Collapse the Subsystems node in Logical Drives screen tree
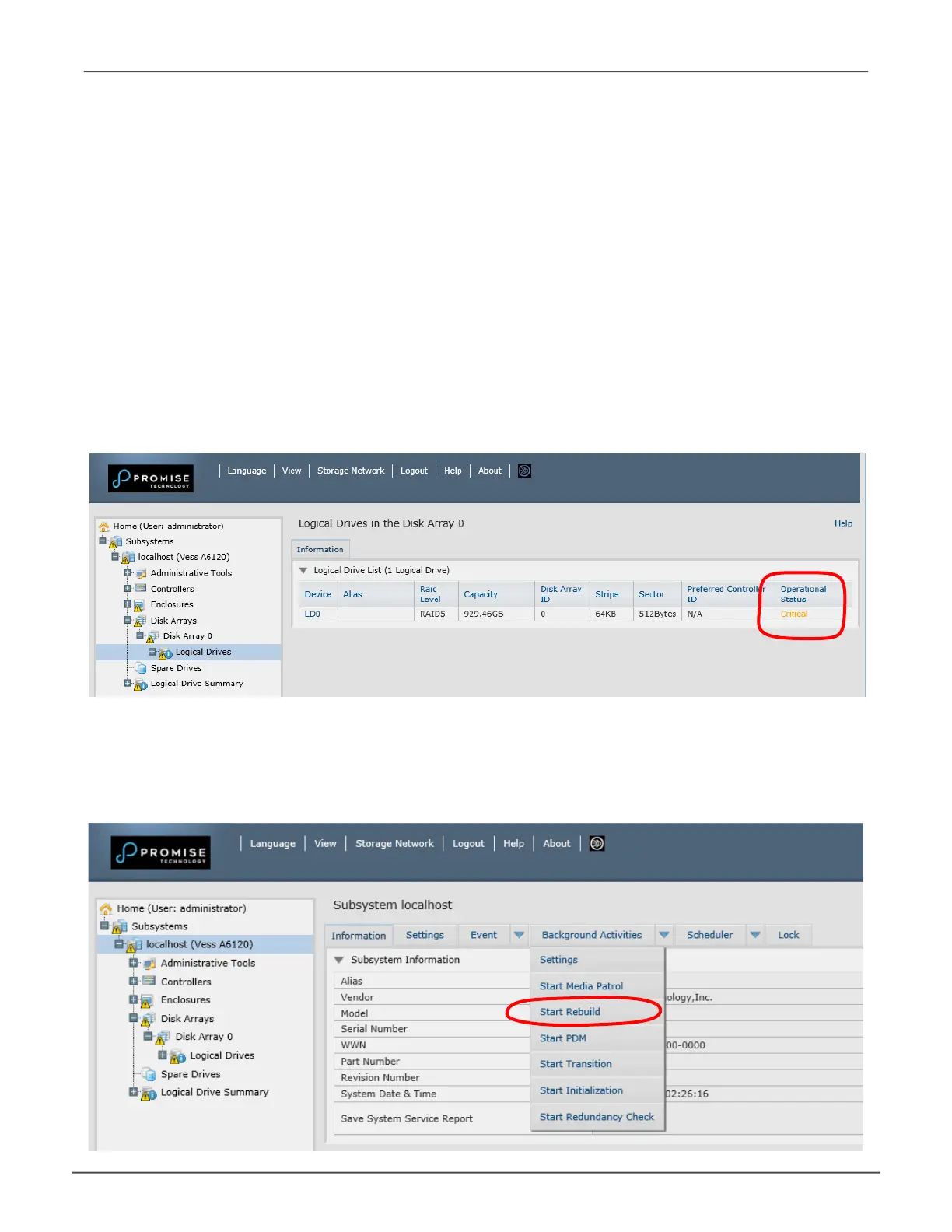 [103, 541]
